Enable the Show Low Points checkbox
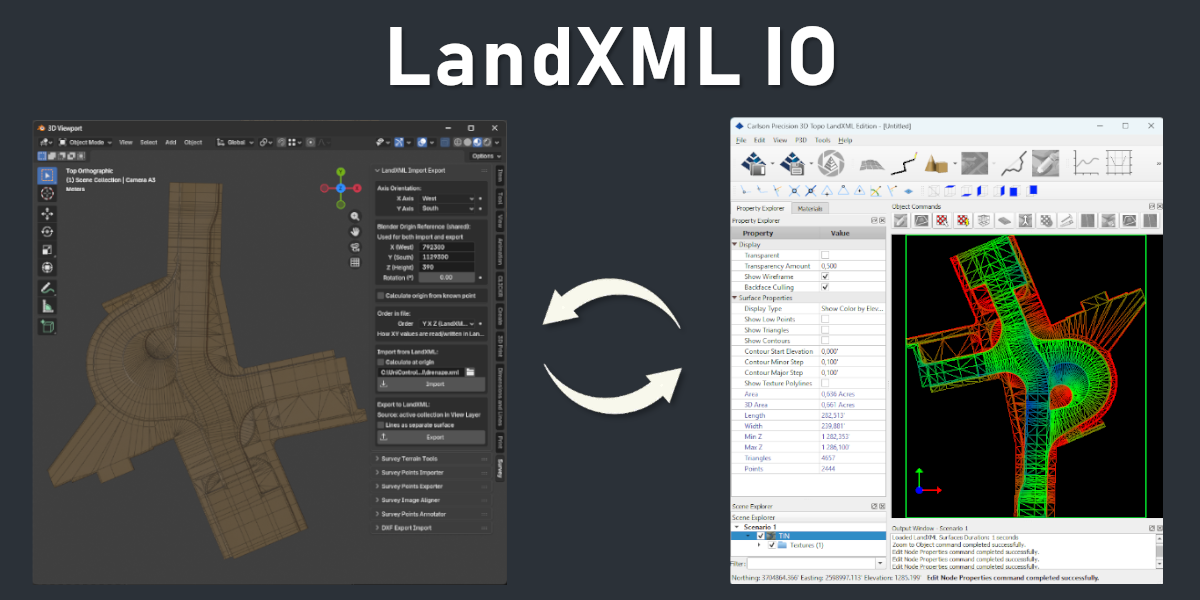The height and width of the screenshot is (600, 1200). pyautogui.click(x=825, y=319)
